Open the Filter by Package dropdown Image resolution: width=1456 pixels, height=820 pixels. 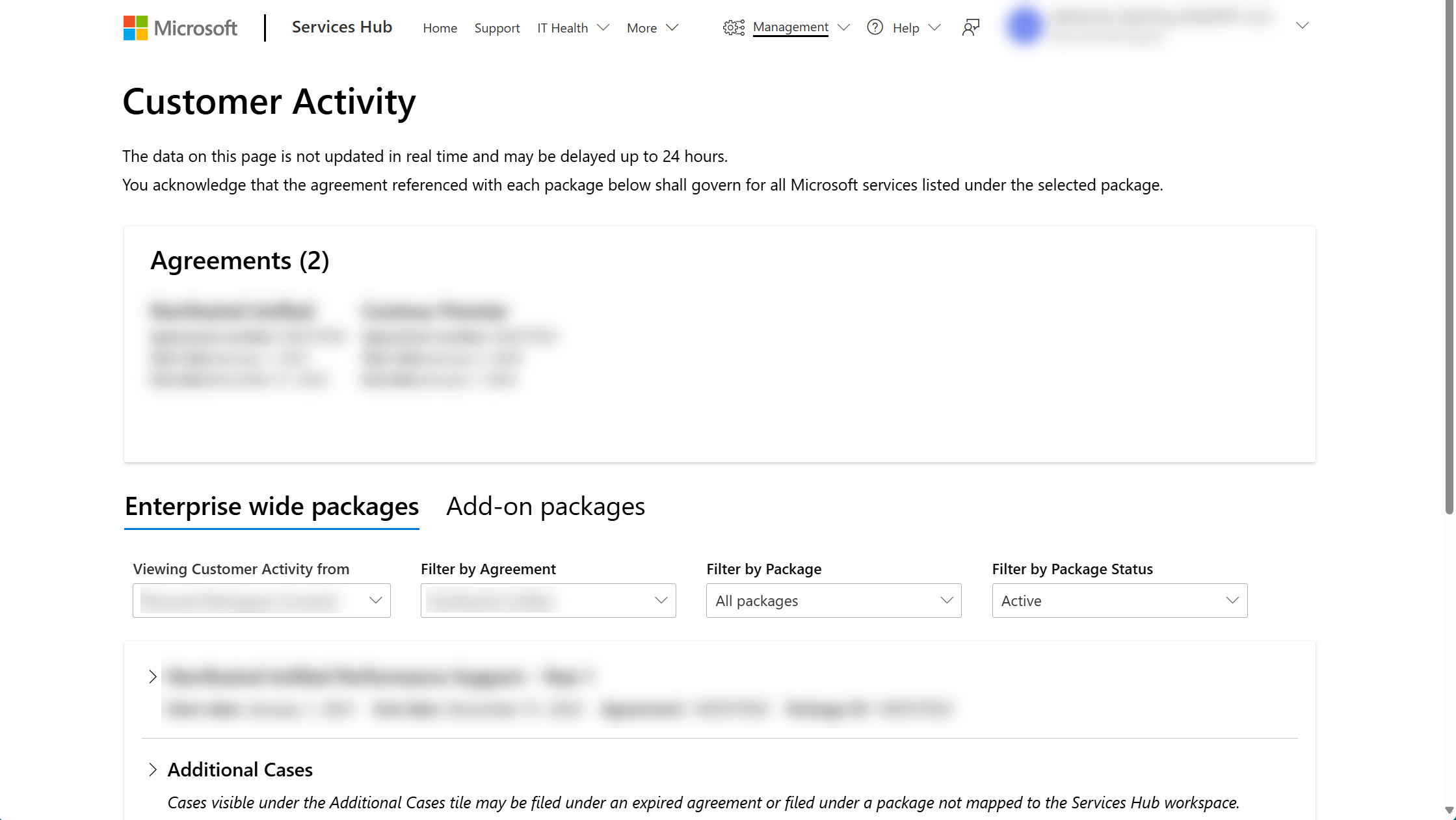click(833, 600)
